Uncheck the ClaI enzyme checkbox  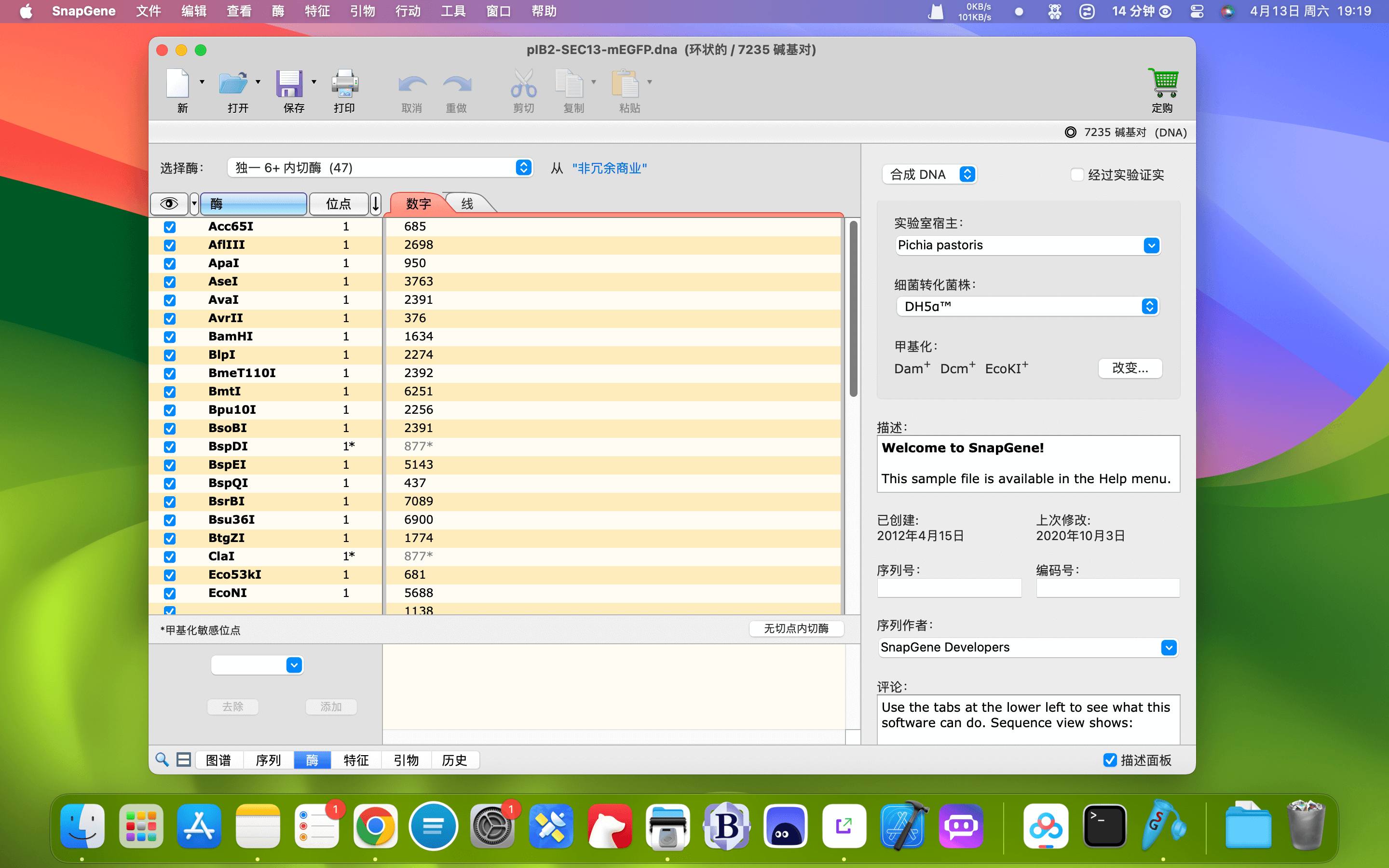click(x=169, y=557)
